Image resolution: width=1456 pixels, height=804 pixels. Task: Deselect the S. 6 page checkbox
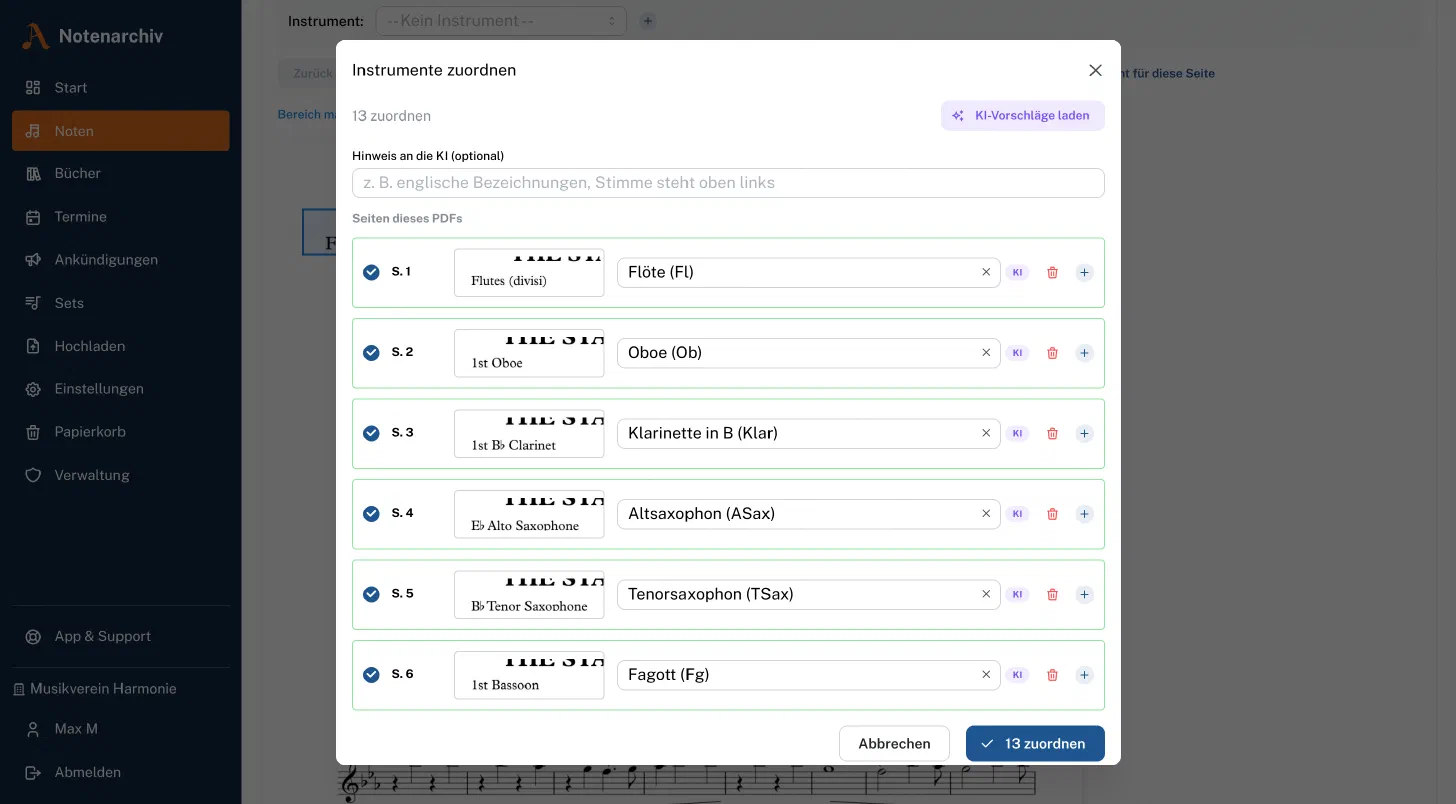point(371,675)
